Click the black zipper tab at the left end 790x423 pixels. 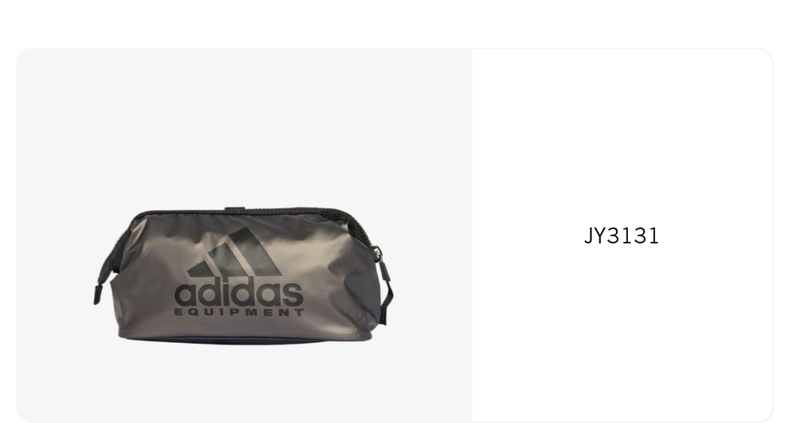[97, 295]
